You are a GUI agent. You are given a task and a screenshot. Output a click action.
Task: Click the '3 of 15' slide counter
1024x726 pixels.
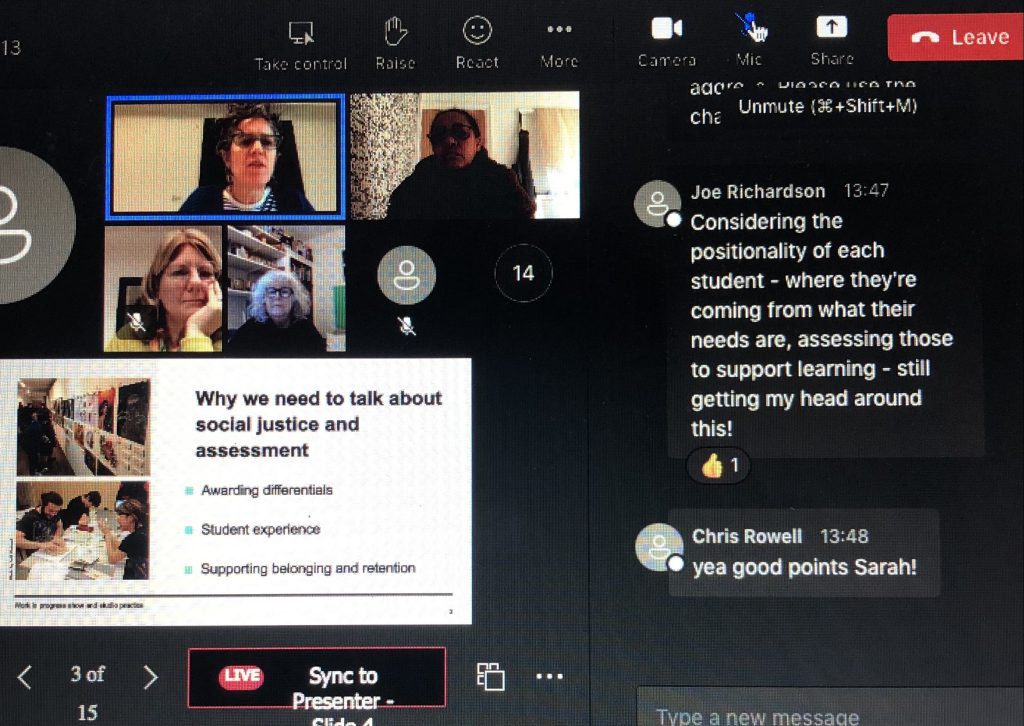(88, 692)
